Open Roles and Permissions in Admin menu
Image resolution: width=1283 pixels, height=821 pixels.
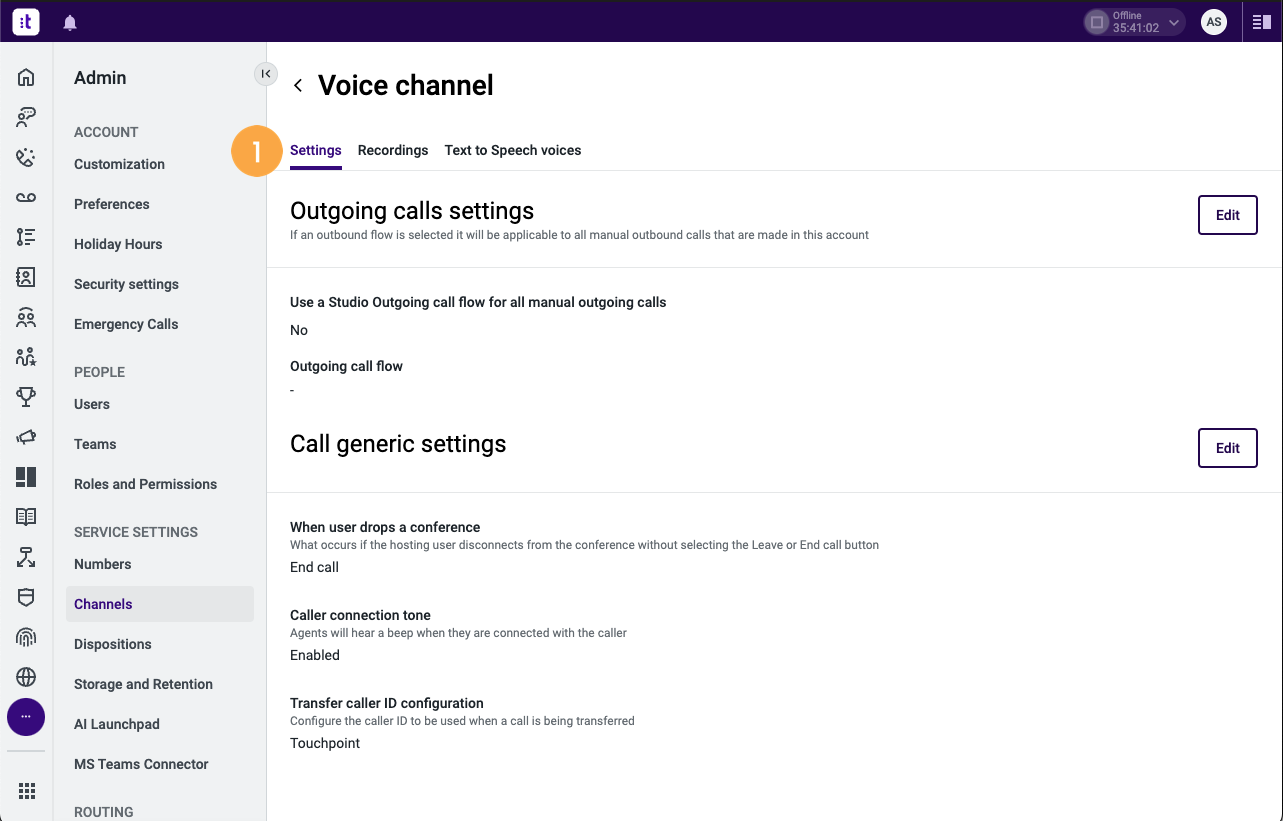pos(145,484)
